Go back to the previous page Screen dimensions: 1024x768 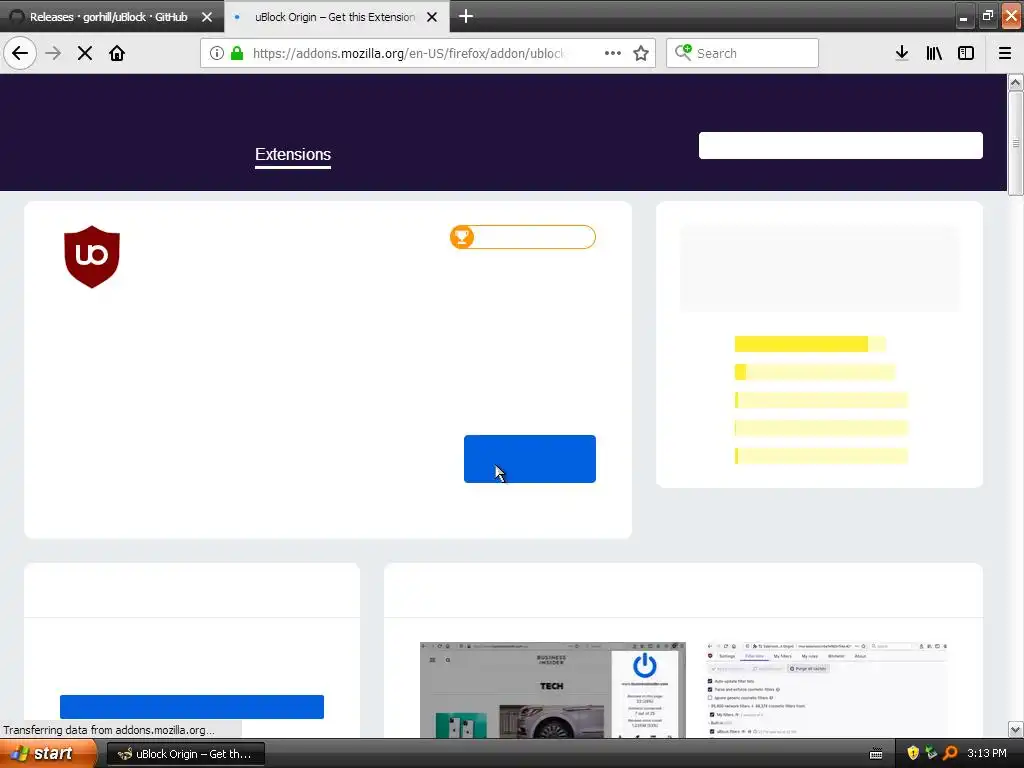(20, 53)
